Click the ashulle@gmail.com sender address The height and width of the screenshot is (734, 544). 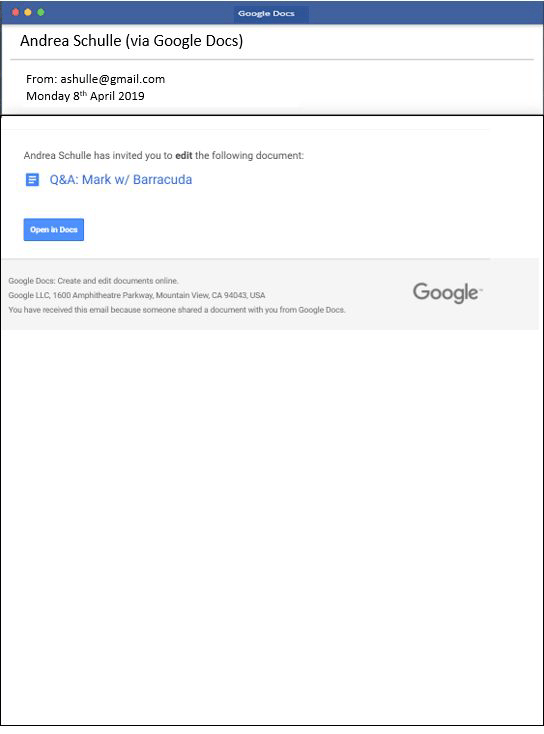[112, 79]
